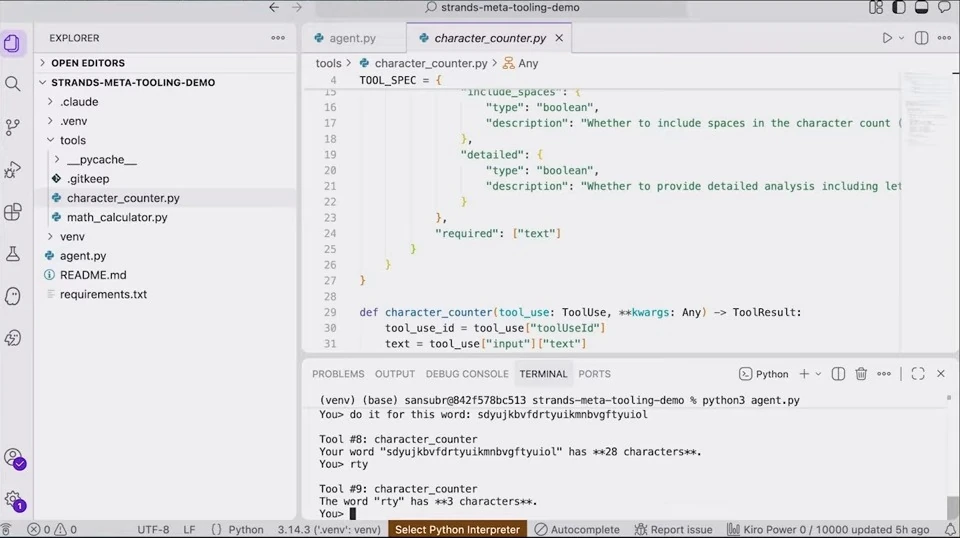Go forward with the navigation arrow

[x=297, y=7]
